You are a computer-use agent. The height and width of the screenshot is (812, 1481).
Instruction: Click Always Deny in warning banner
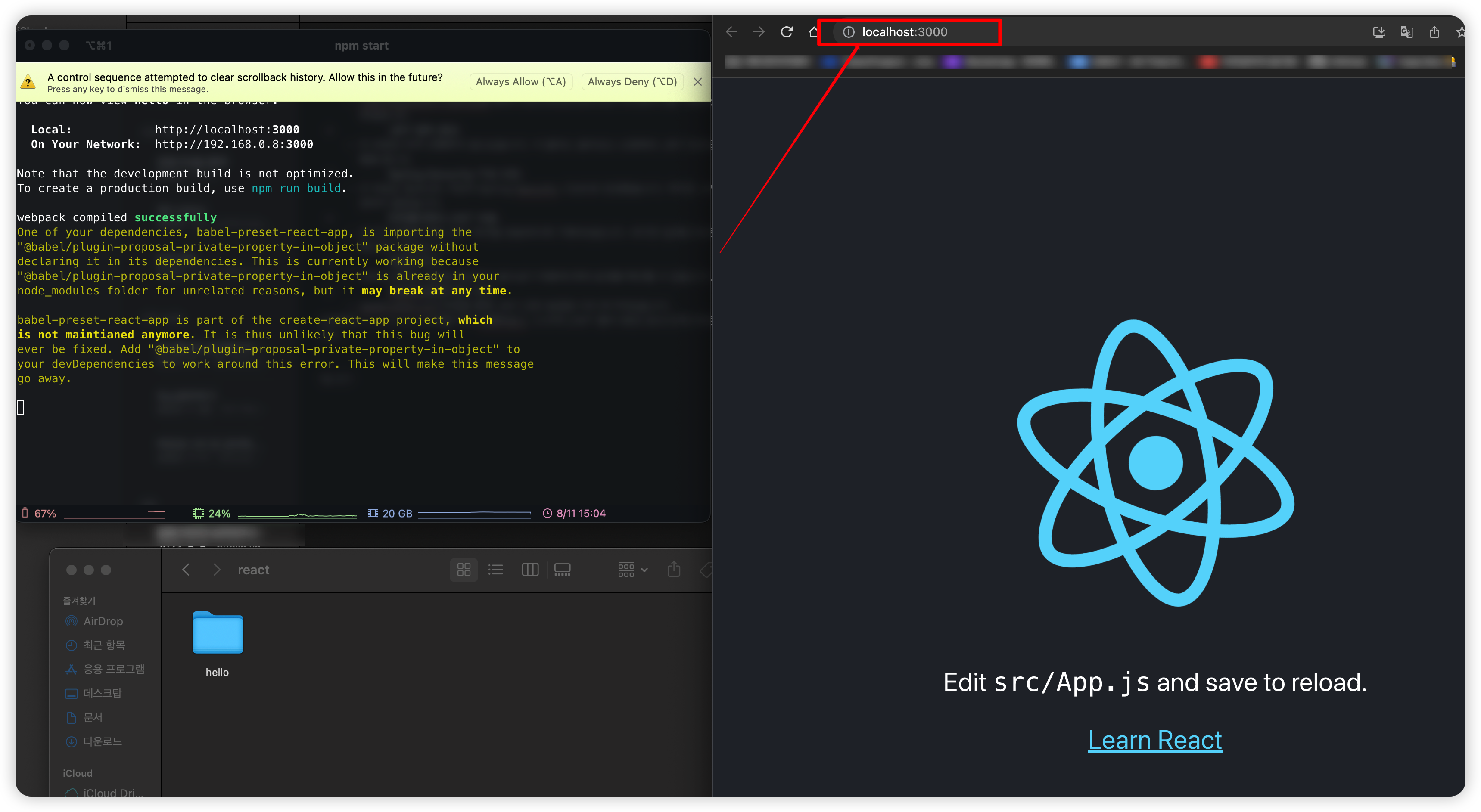point(632,82)
